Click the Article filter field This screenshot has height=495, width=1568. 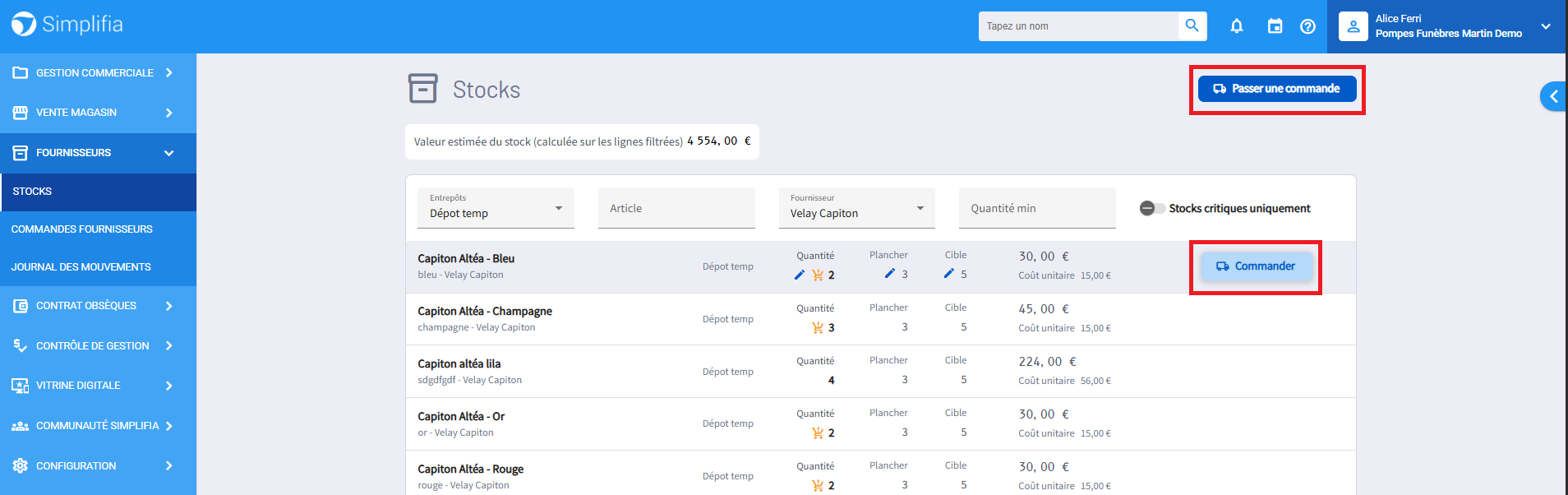point(676,208)
